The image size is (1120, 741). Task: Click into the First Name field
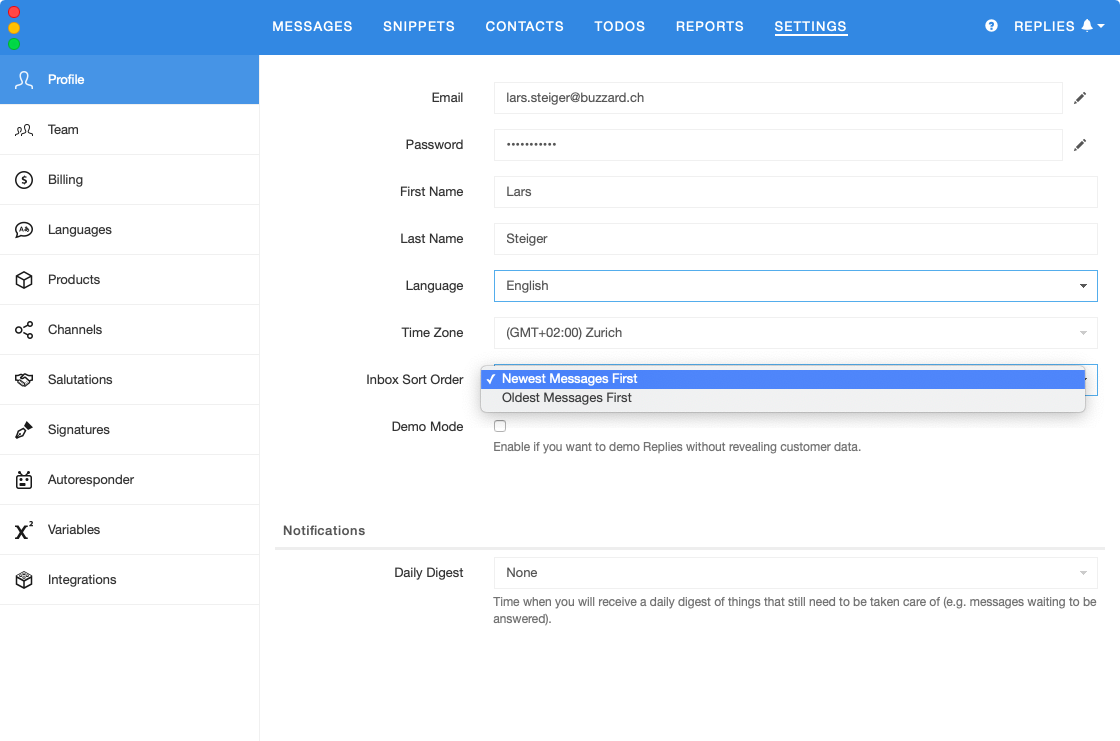click(795, 192)
